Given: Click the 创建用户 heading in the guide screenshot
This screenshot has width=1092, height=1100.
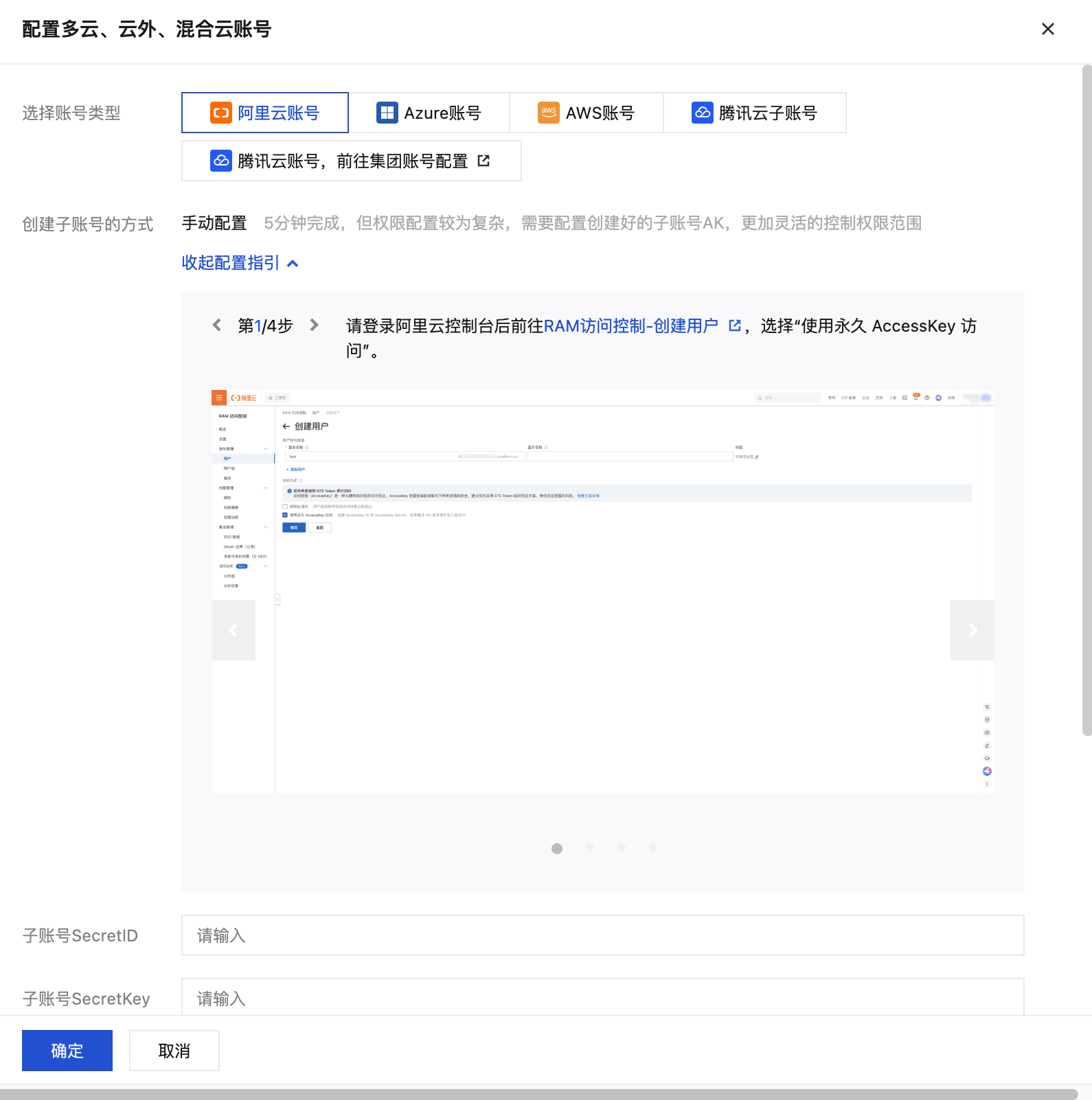Looking at the screenshot, I should click(x=311, y=426).
